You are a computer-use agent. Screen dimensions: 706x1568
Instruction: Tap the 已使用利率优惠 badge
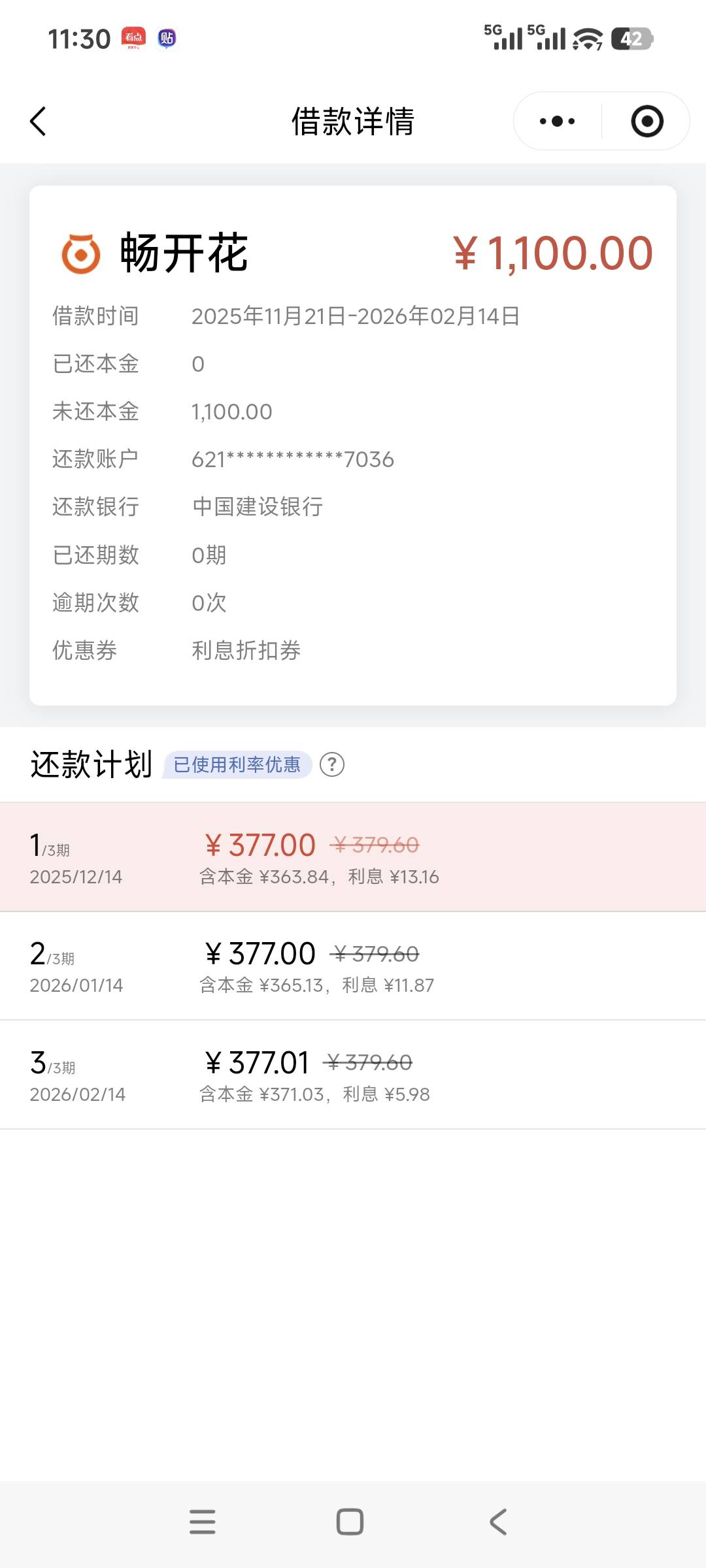pyautogui.click(x=237, y=764)
